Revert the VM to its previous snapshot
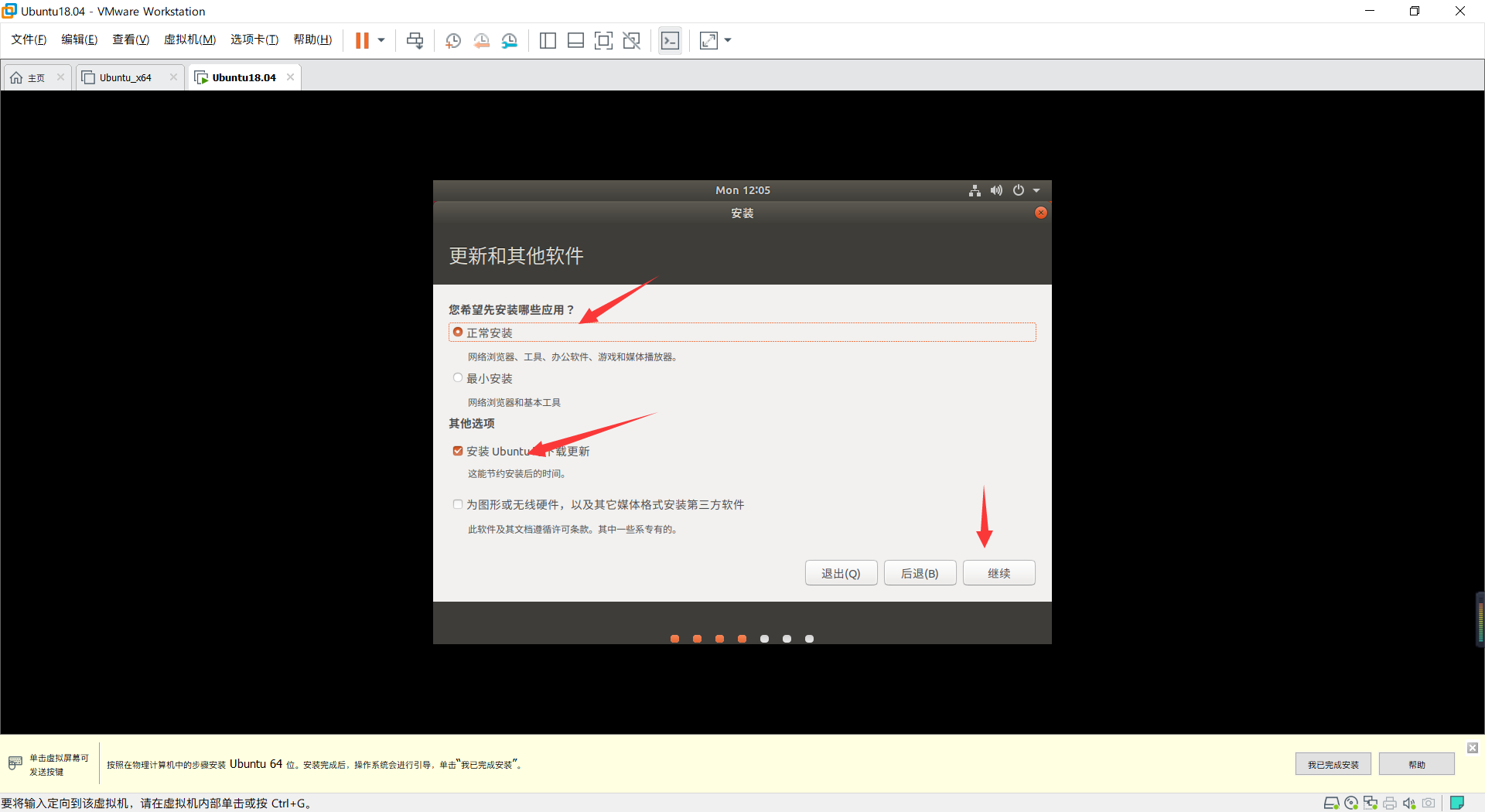 tap(481, 40)
